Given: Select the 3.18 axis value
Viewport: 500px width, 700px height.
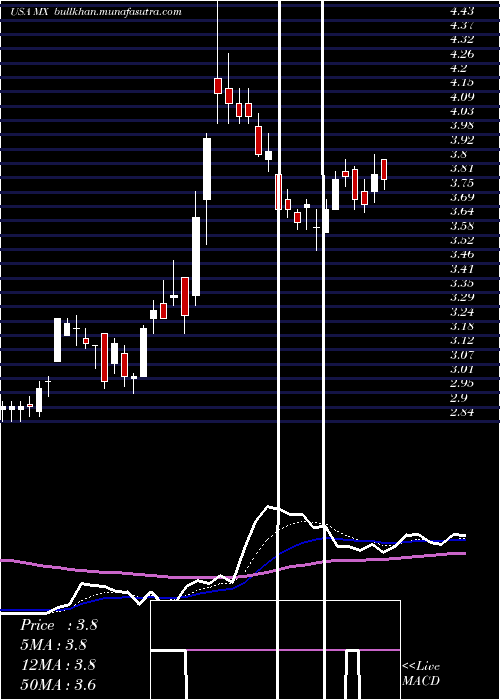Looking at the screenshot, I should click(x=462, y=327).
